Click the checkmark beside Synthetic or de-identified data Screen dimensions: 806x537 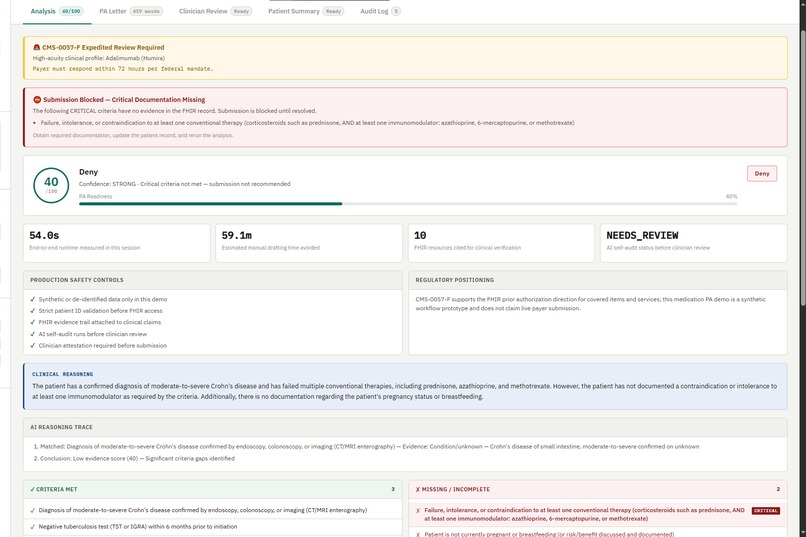(33, 299)
